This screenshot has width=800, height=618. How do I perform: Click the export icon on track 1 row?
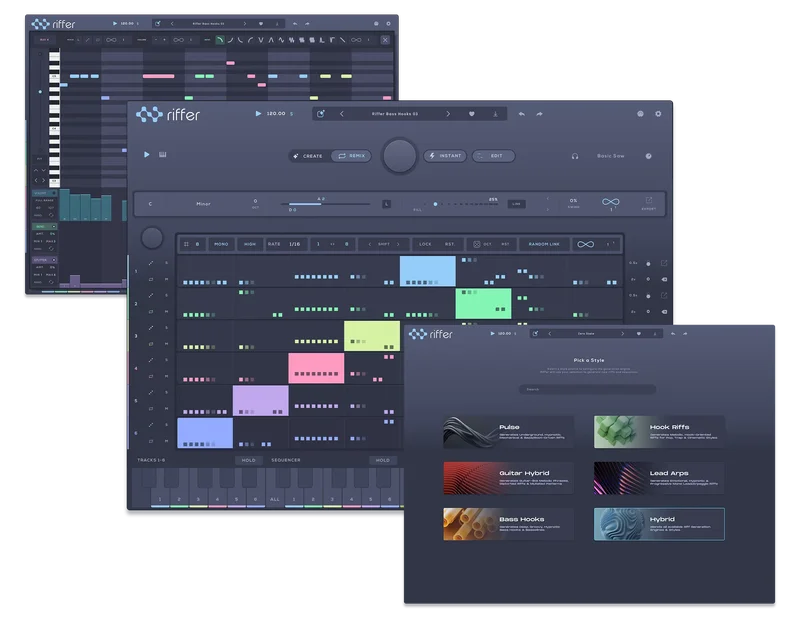pos(664,263)
